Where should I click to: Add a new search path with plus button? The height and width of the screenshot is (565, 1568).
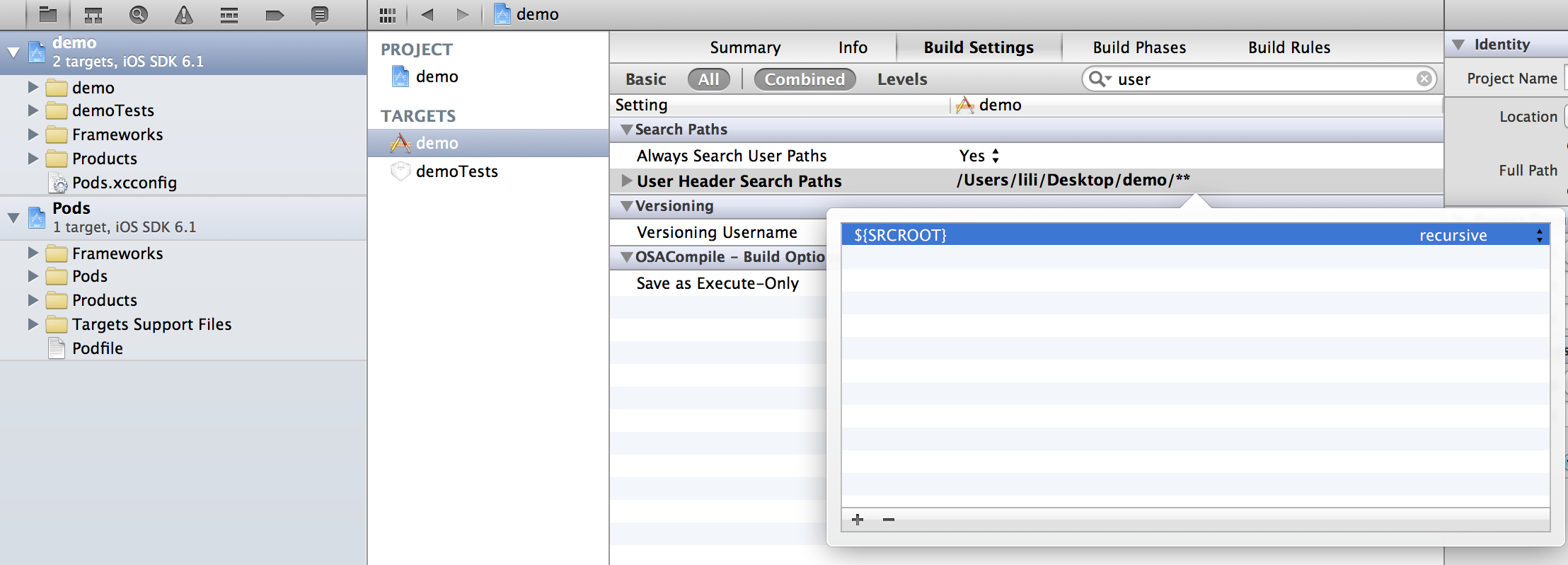(x=858, y=520)
